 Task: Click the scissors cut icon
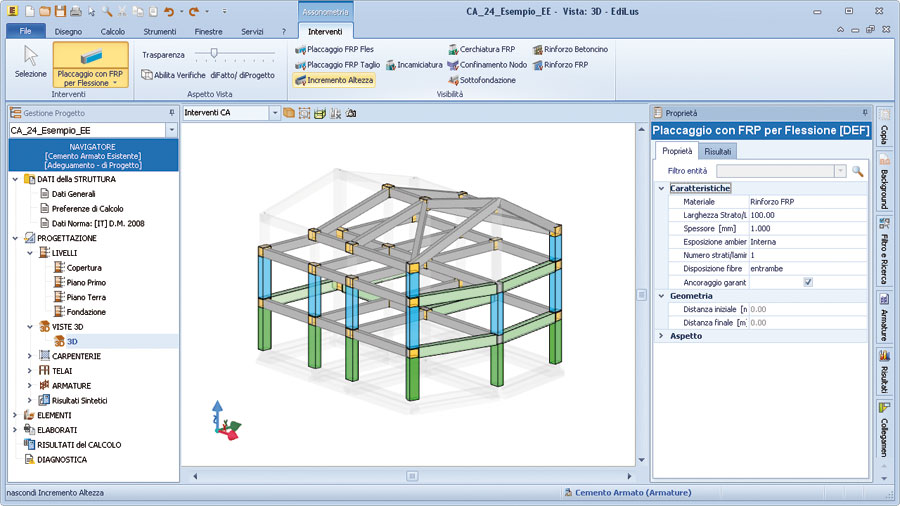122,11
